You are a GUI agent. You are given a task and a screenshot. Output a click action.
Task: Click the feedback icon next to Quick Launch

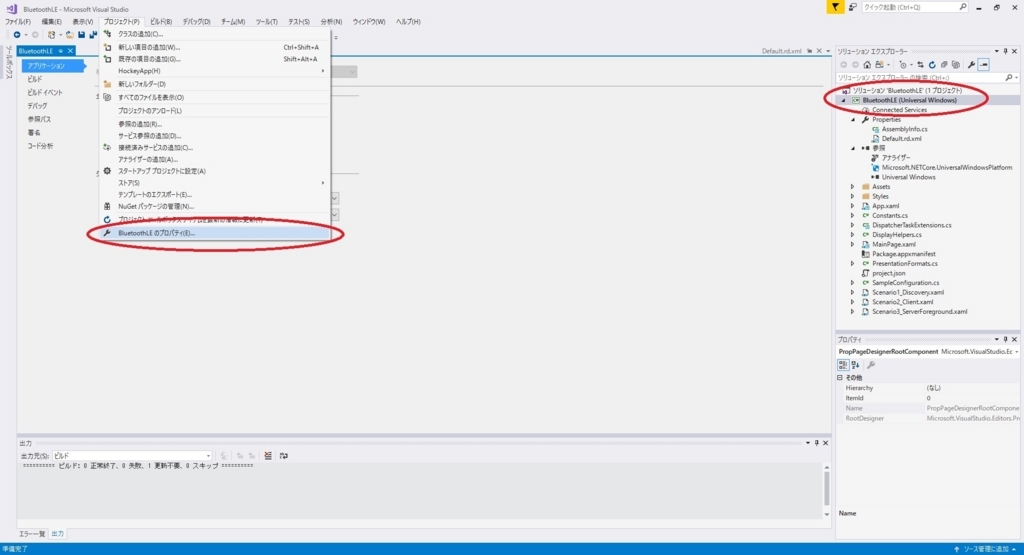click(x=852, y=7)
